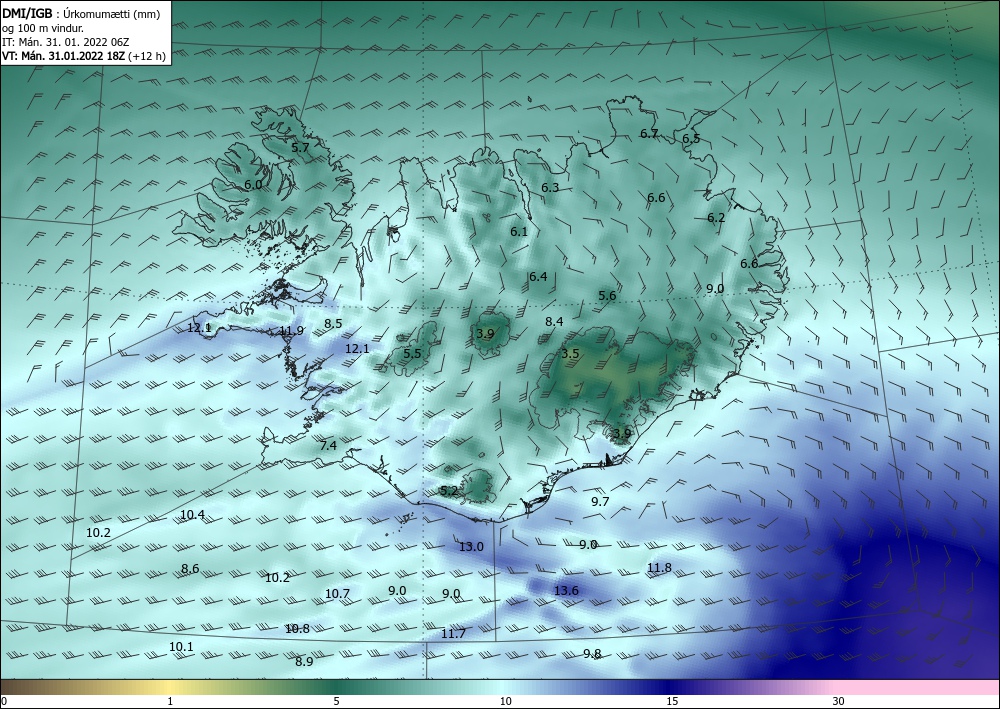Viewport: 1000px width, 709px height.
Task: Click the 5.2 value near the south coast
Action: click(x=449, y=491)
